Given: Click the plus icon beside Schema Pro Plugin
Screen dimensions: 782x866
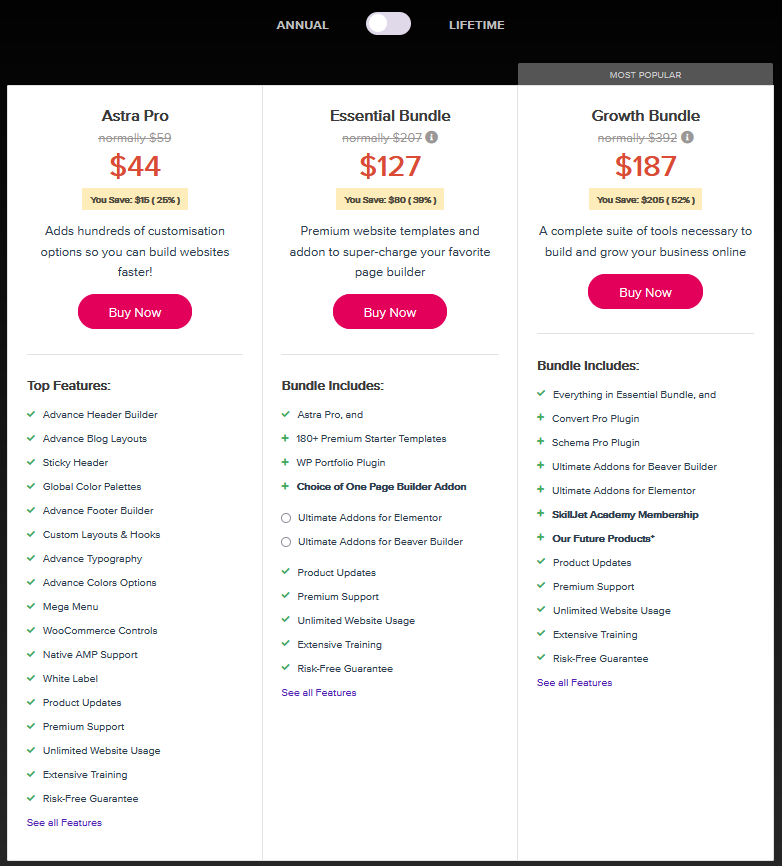Looking at the screenshot, I should [541, 443].
